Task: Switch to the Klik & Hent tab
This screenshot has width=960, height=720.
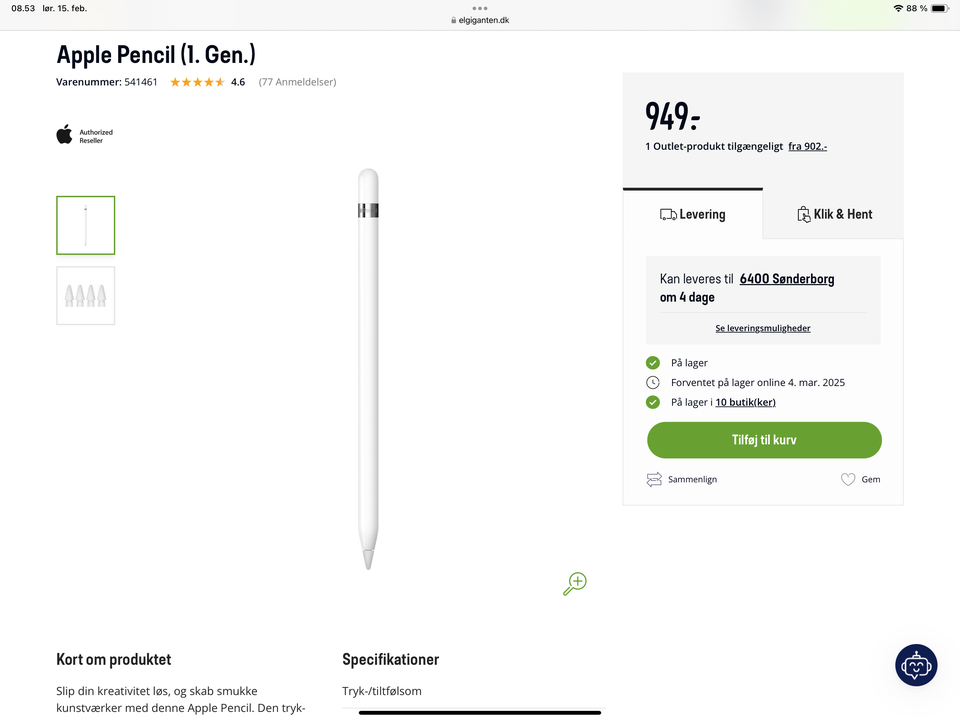Action: pos(834,214)
